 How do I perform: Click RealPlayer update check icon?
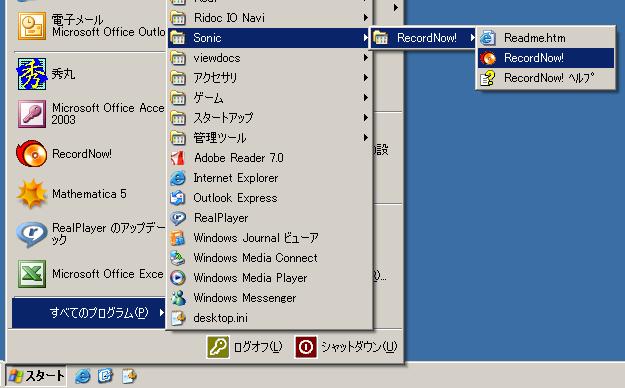32,234
